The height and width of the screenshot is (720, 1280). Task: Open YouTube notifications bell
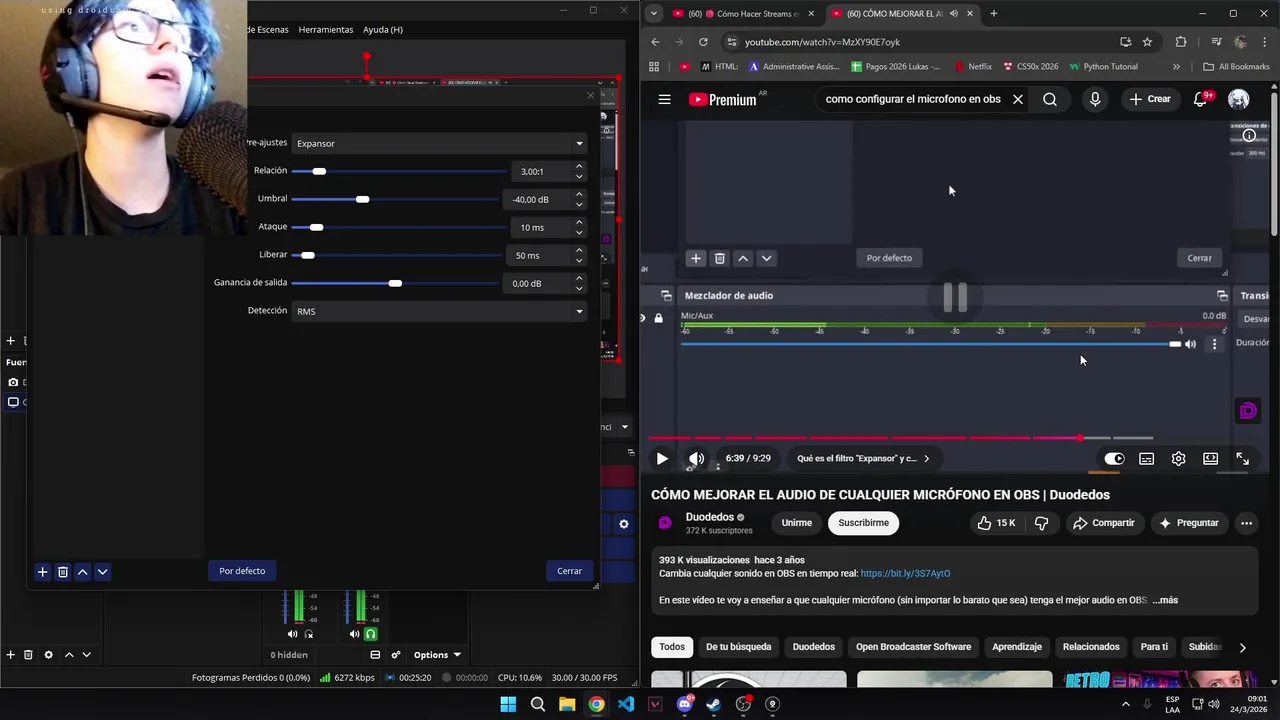[1201, 99]
